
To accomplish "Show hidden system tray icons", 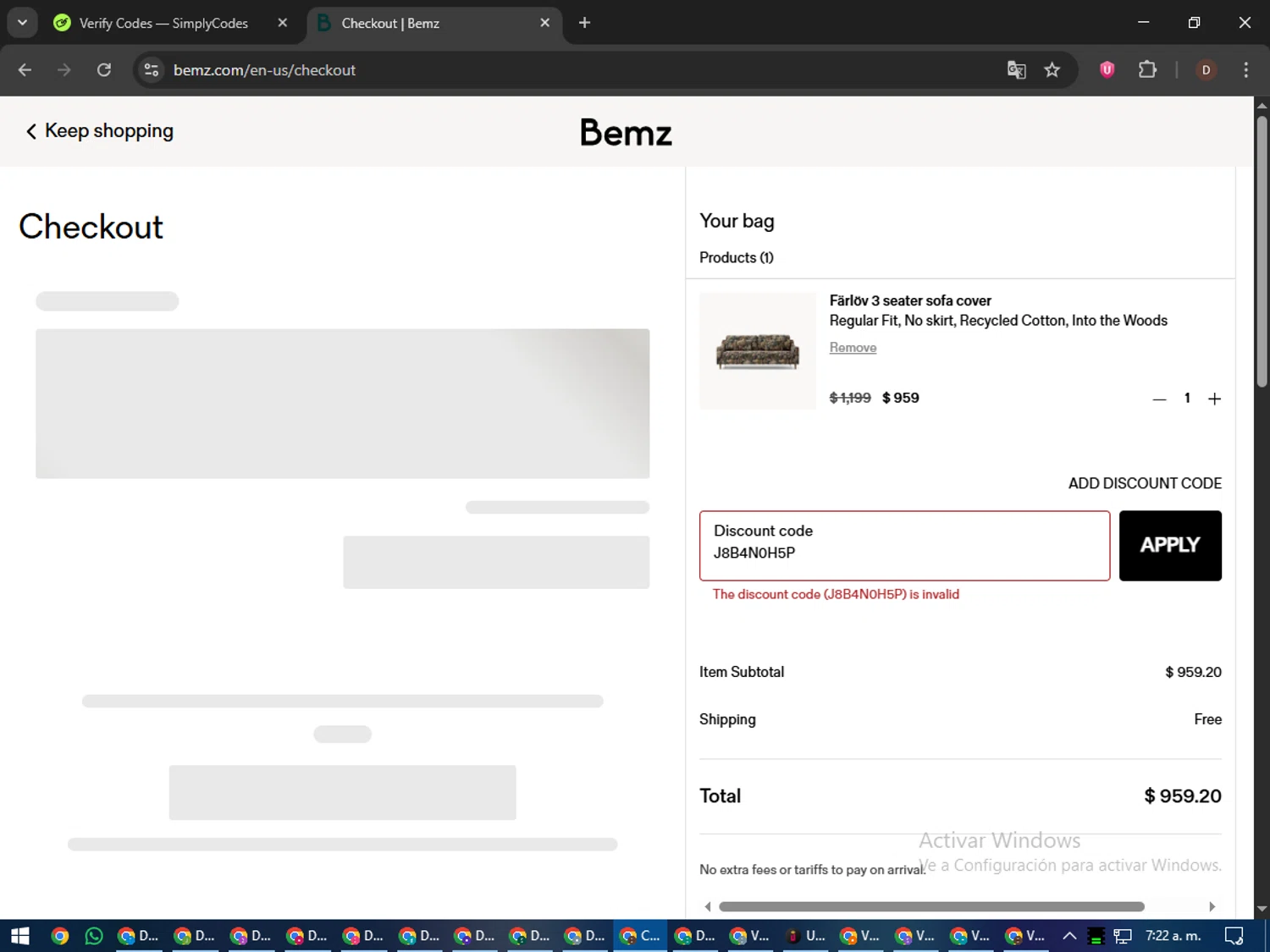I will (1069, 936).
